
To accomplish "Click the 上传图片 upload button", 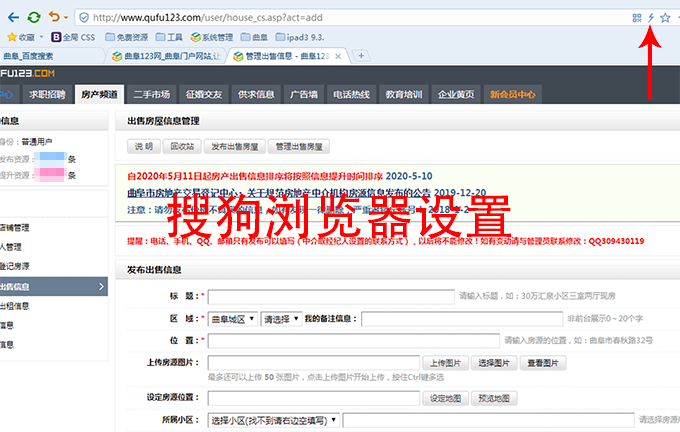I will click(445, 362).
